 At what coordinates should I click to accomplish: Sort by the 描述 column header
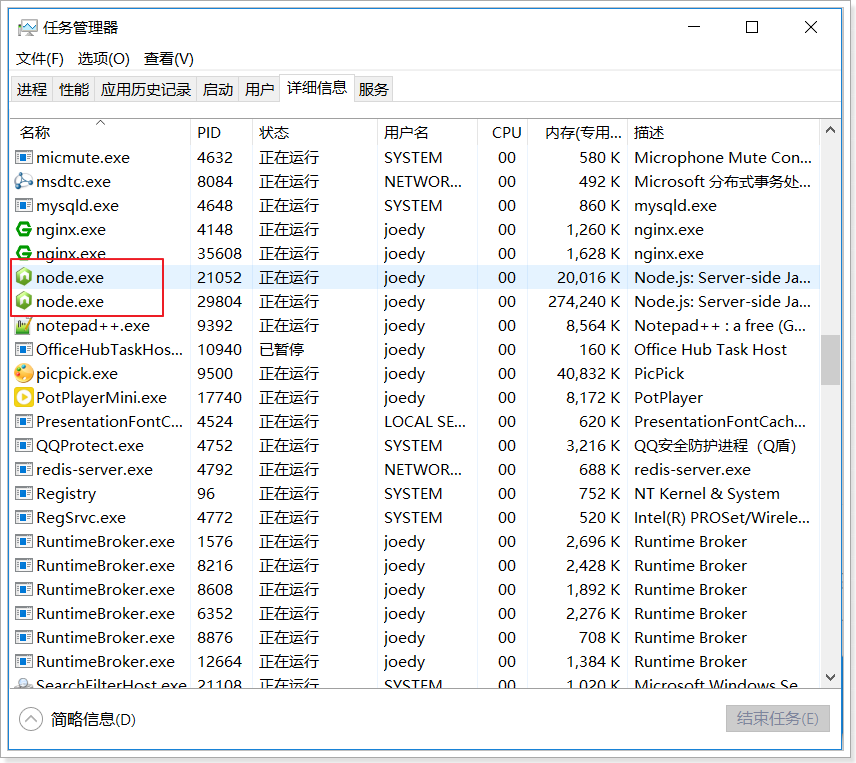723,133
